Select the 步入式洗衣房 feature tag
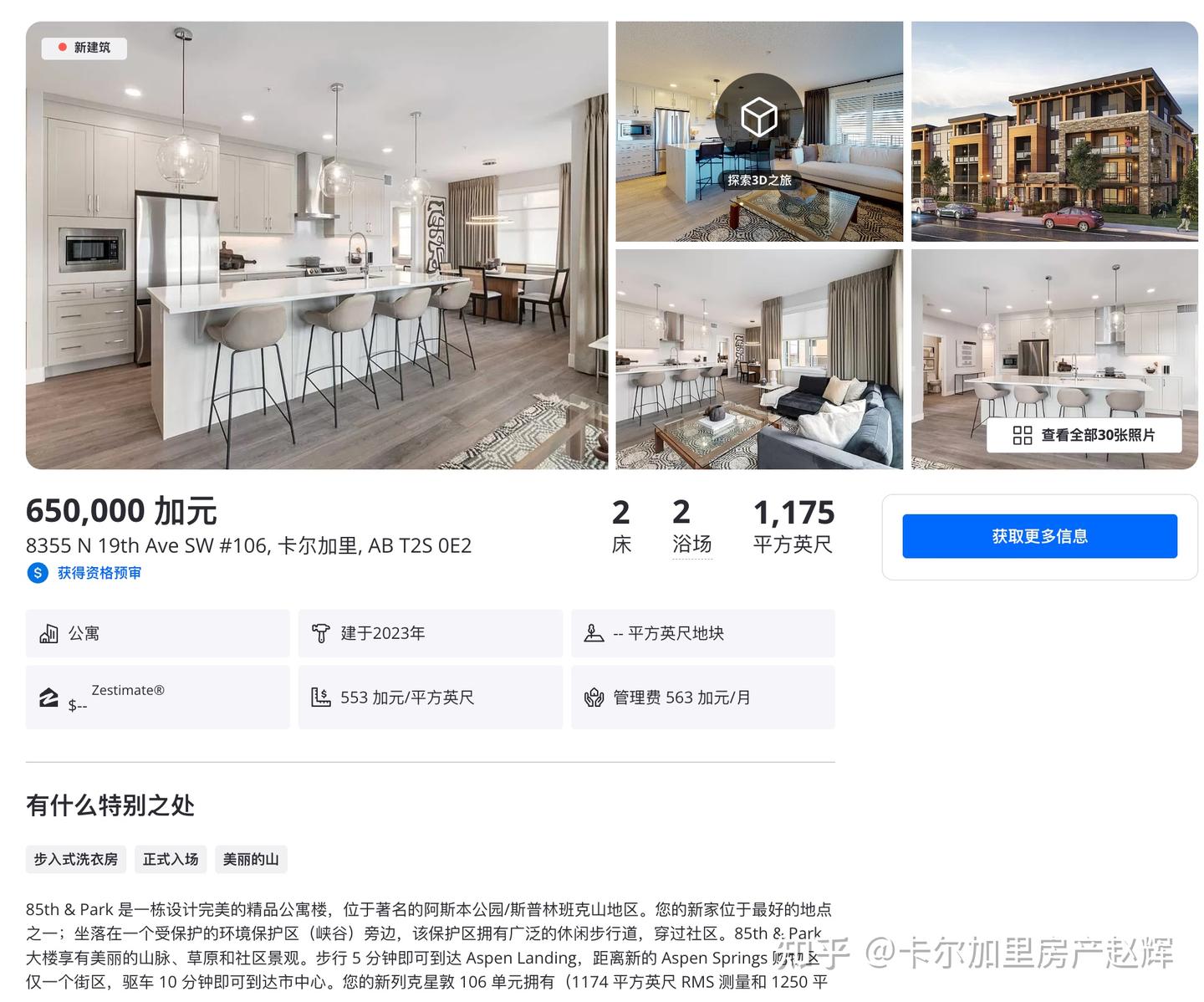The image size is (1204, 1002). point(75,859)
